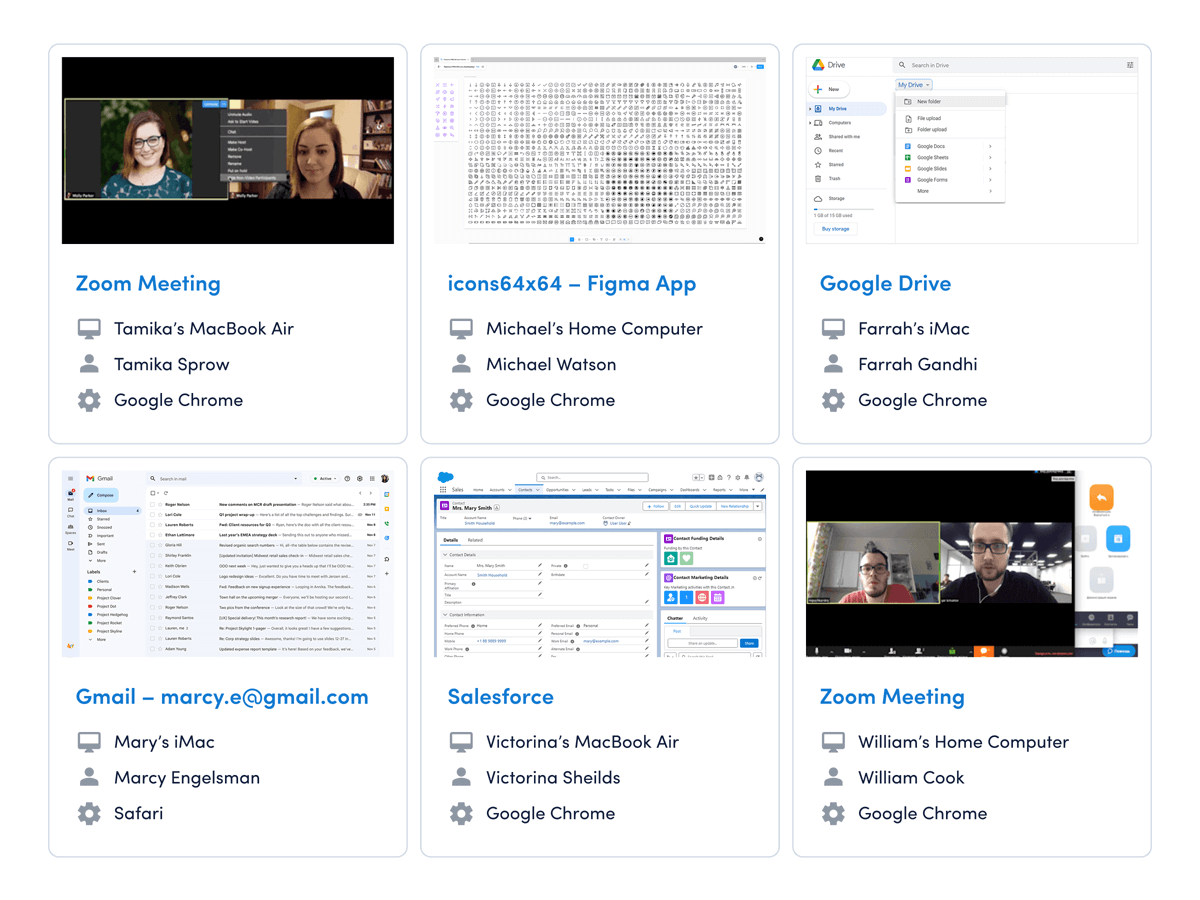1200x900 pixels.
Task: Switch to the Related tab in Salesforce
Action: (475, 540)
